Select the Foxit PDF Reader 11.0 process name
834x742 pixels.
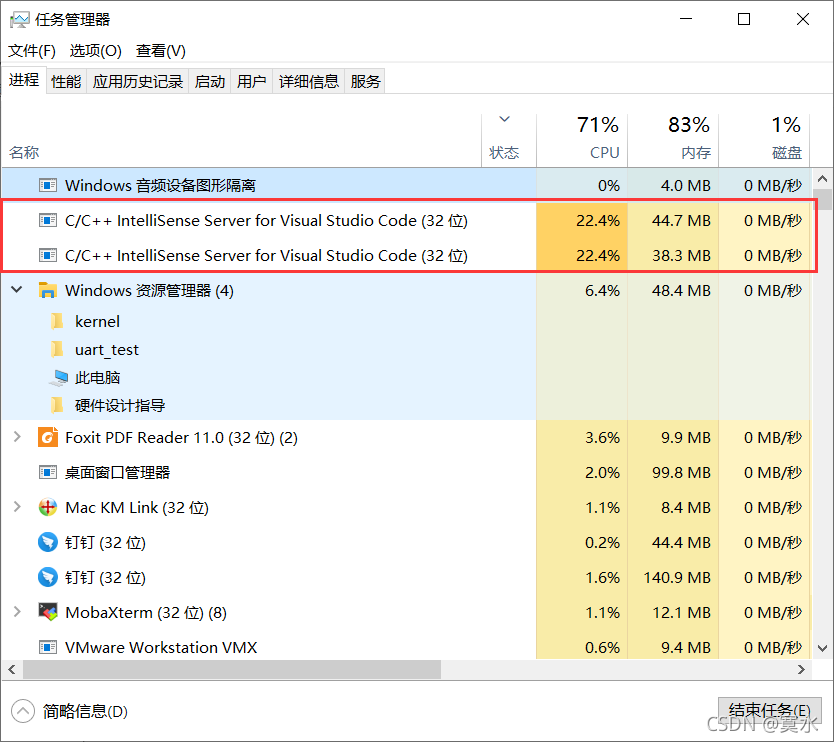[181, 438]
